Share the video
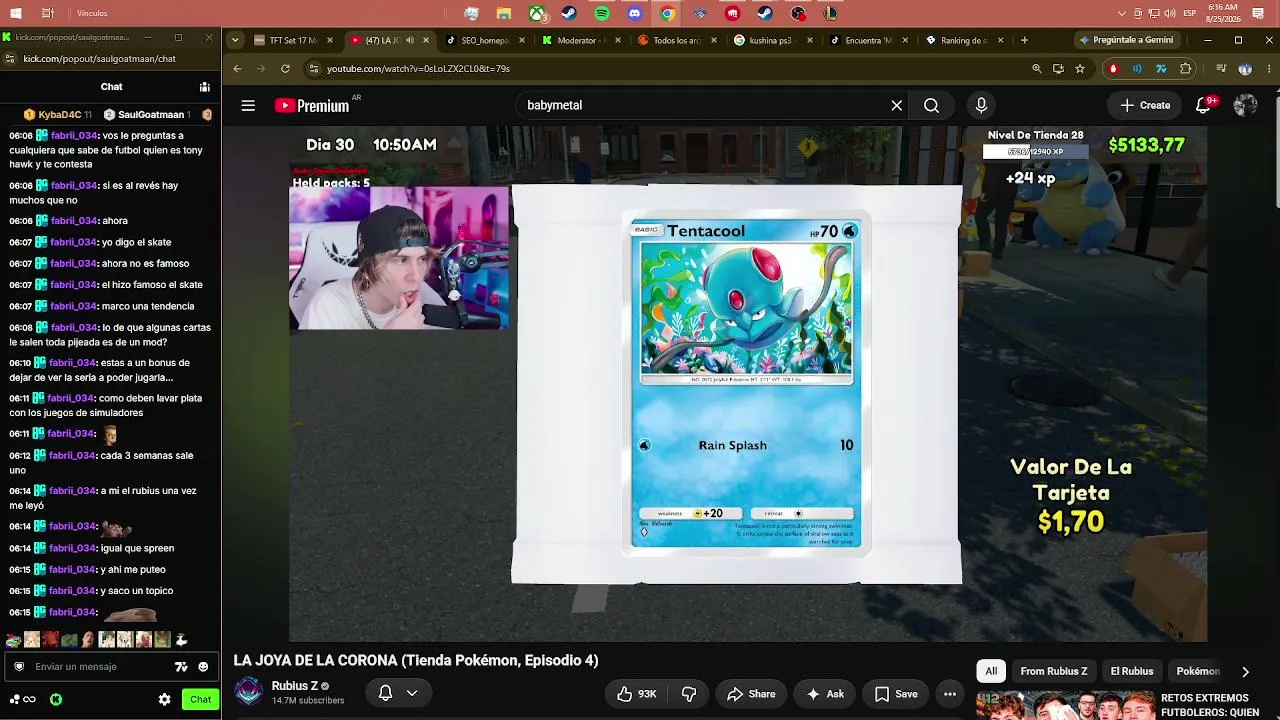The height and width of the screenshot is (720, 1280). pos(751,694)
